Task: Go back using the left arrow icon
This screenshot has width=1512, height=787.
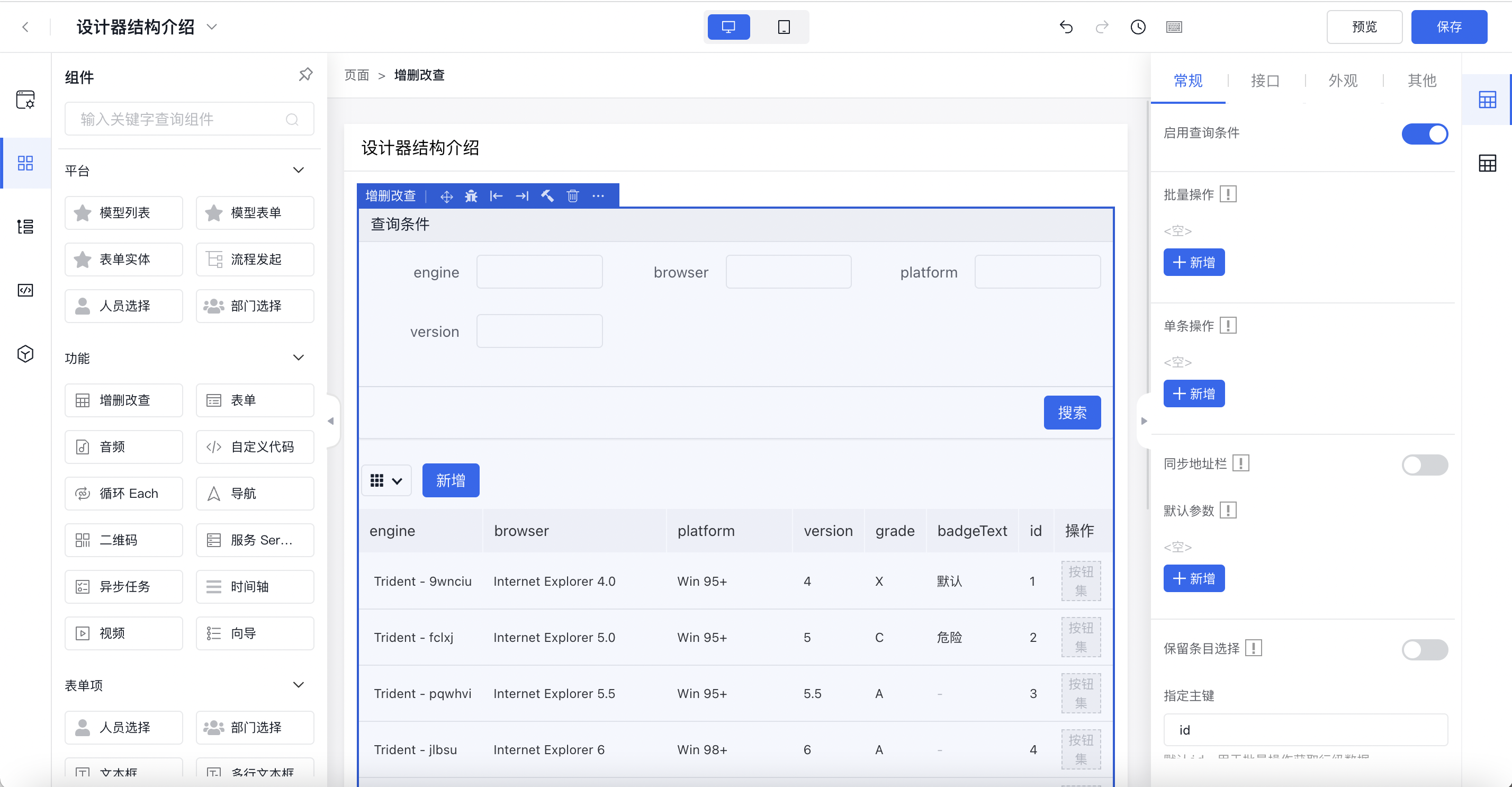Action: click(25, 27)
